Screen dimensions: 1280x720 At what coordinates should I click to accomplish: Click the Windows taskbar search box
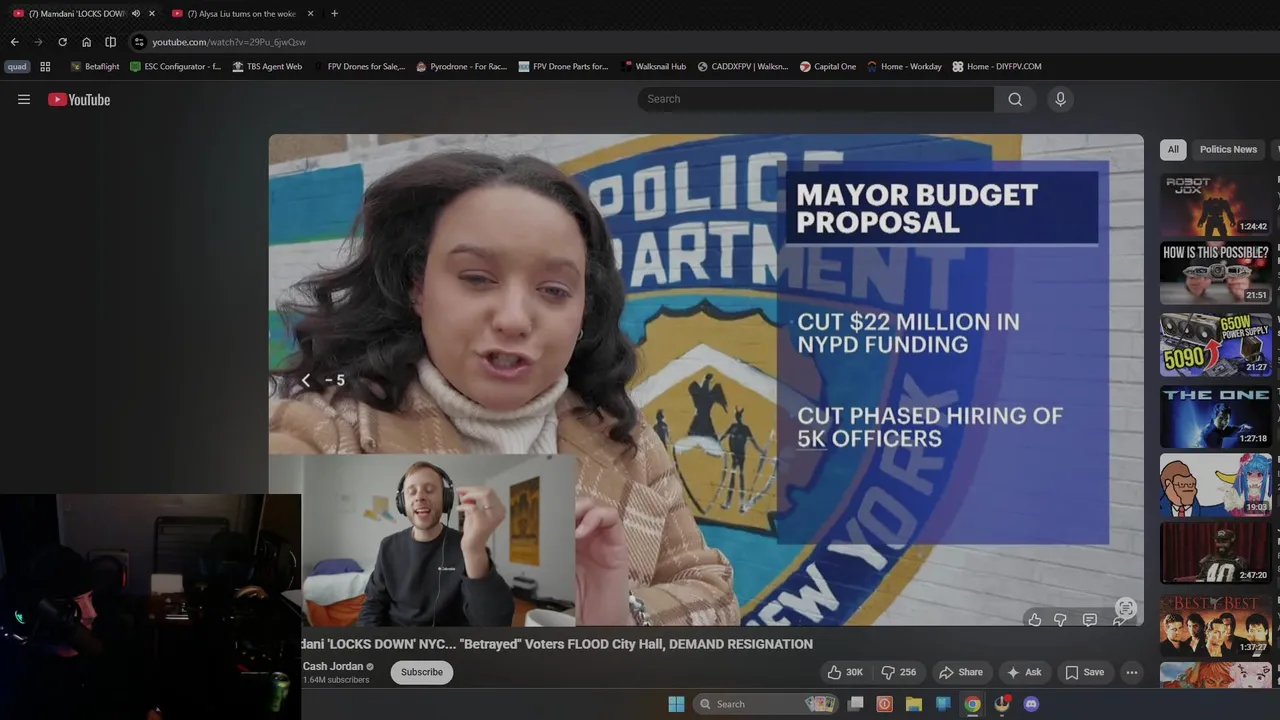[x=765, y=704]
